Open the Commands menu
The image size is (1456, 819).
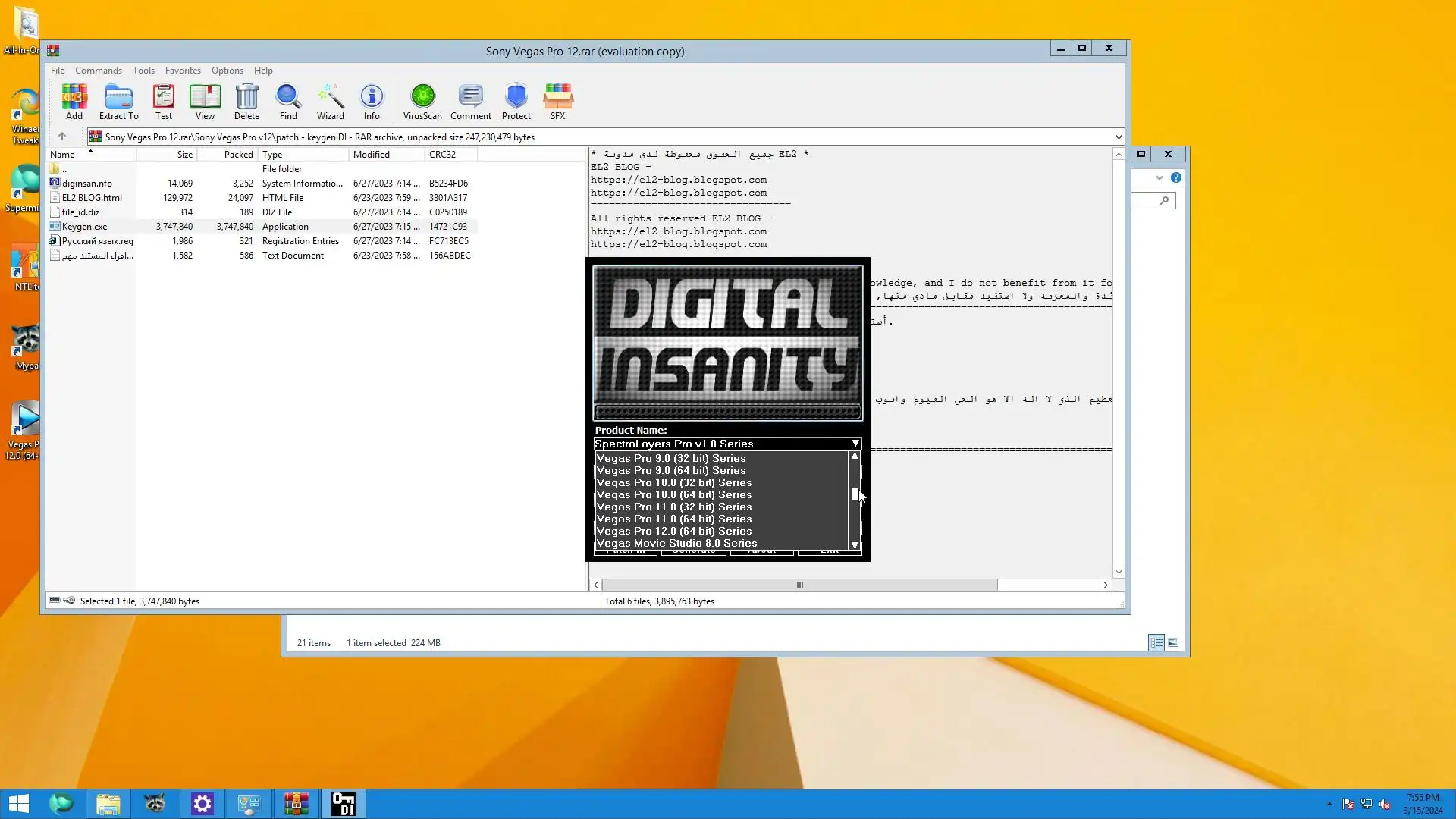pyautogui.click(x=98, y=71)
